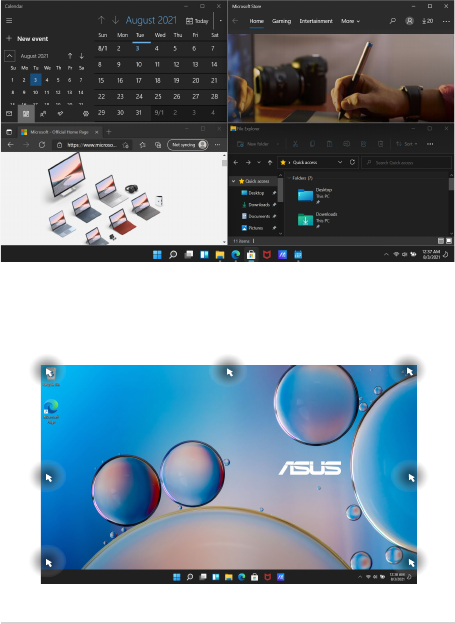The image size is (455, 624).
Task: Click the Edge address bar URL
Action: point(92,145)
